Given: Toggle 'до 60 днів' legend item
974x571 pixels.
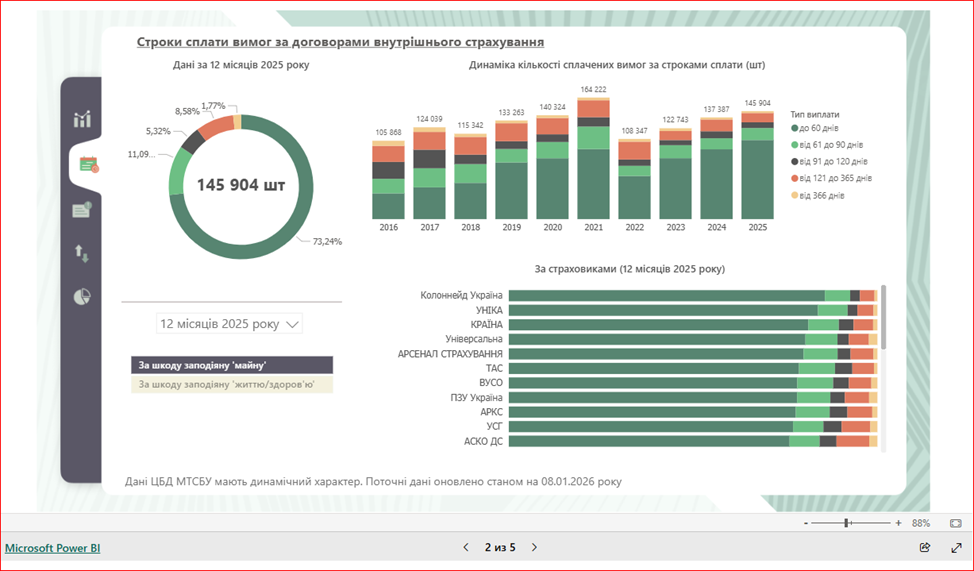Looking at the screenshot, I should pyautogui.click(x=818, y=128).
